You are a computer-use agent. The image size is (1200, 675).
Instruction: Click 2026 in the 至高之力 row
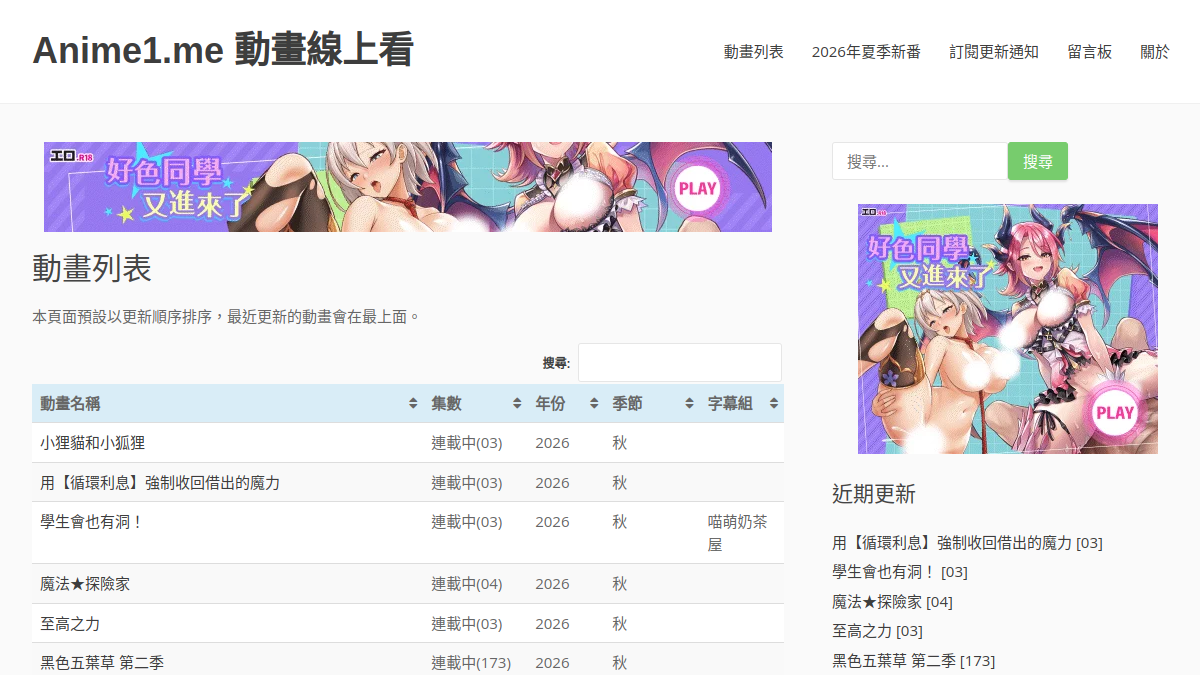click(x=552, y=624)
